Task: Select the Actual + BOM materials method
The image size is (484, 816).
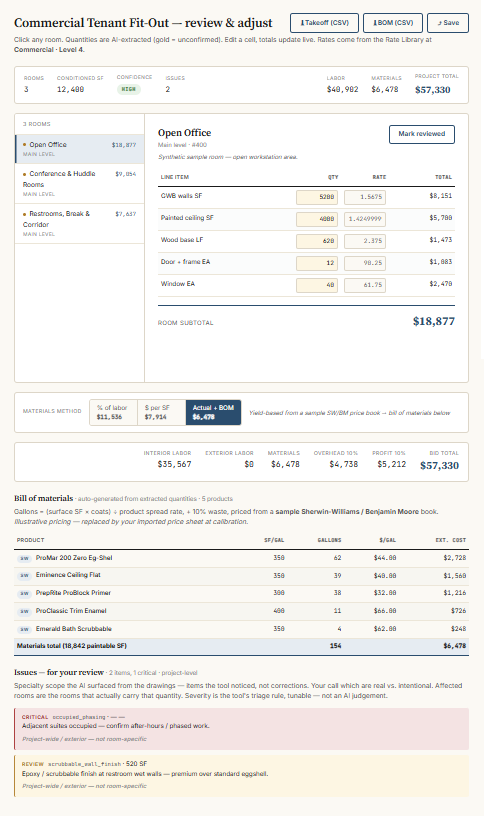Action: (213, 412)
